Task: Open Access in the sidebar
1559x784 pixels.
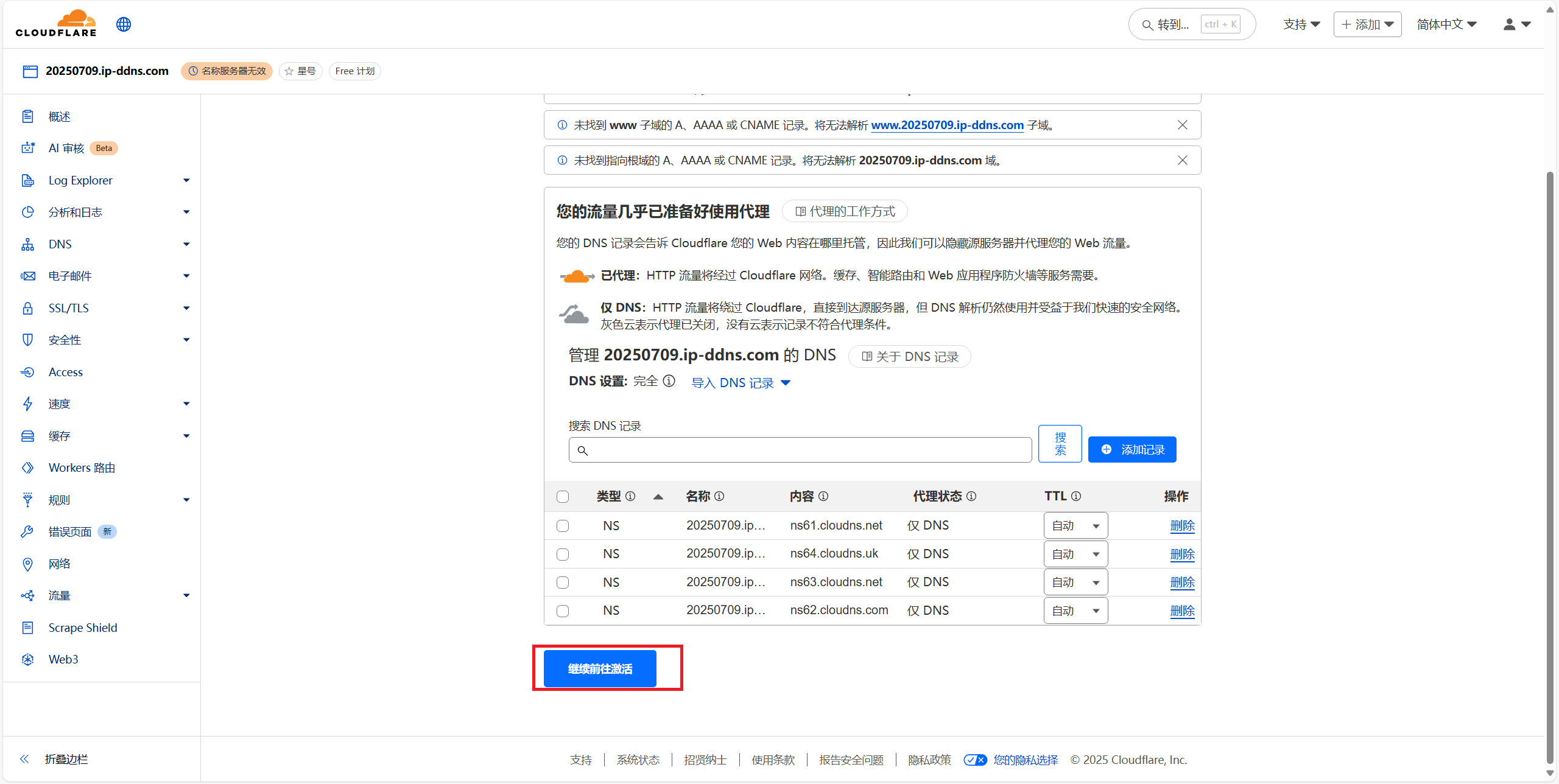Action: coord(66,372)
